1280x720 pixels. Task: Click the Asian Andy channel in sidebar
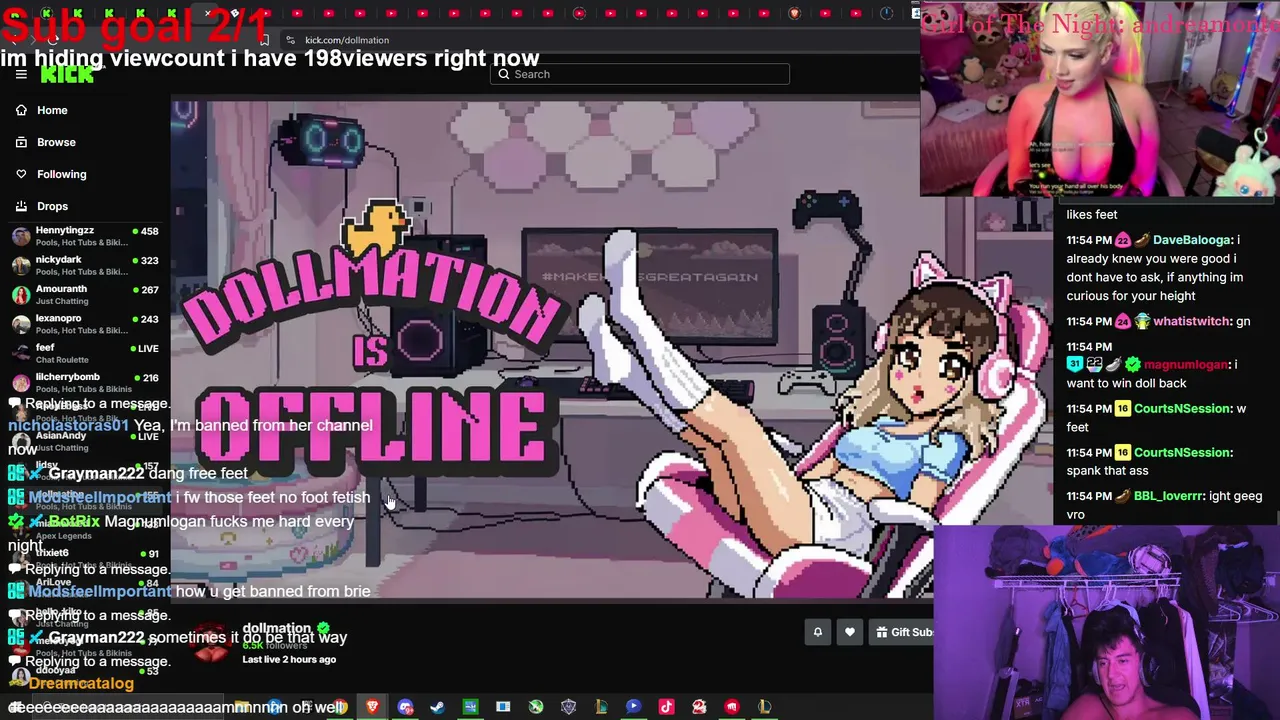pos(85,441)
